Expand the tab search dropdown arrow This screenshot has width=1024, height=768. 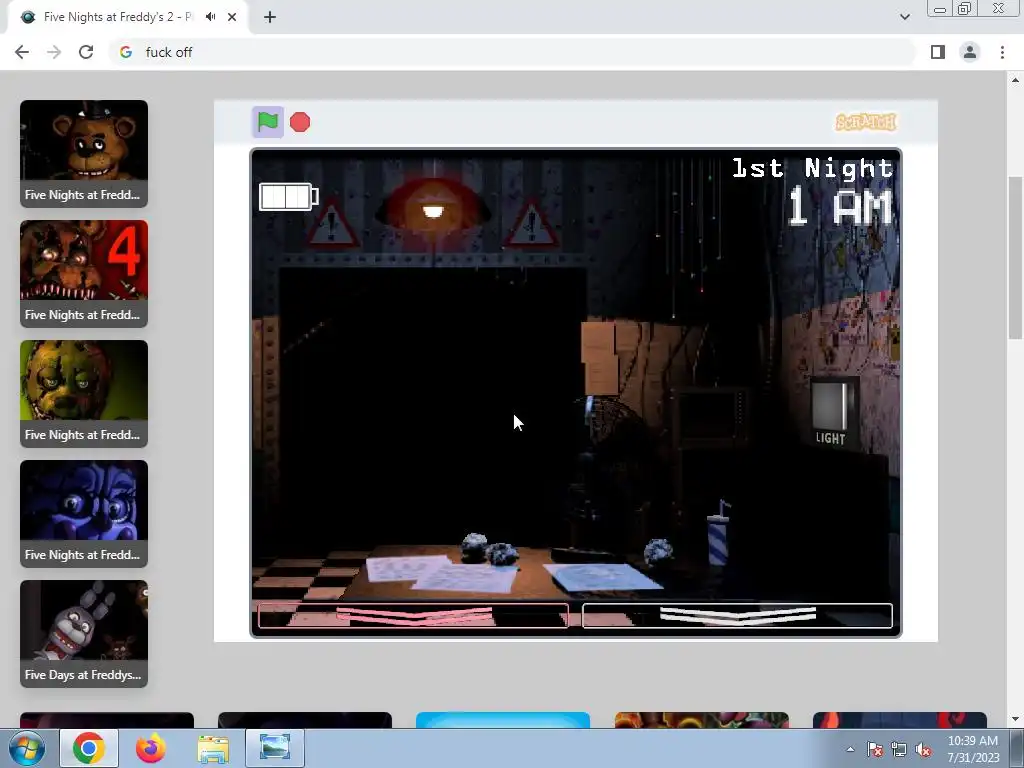click(x=904, y=17)
